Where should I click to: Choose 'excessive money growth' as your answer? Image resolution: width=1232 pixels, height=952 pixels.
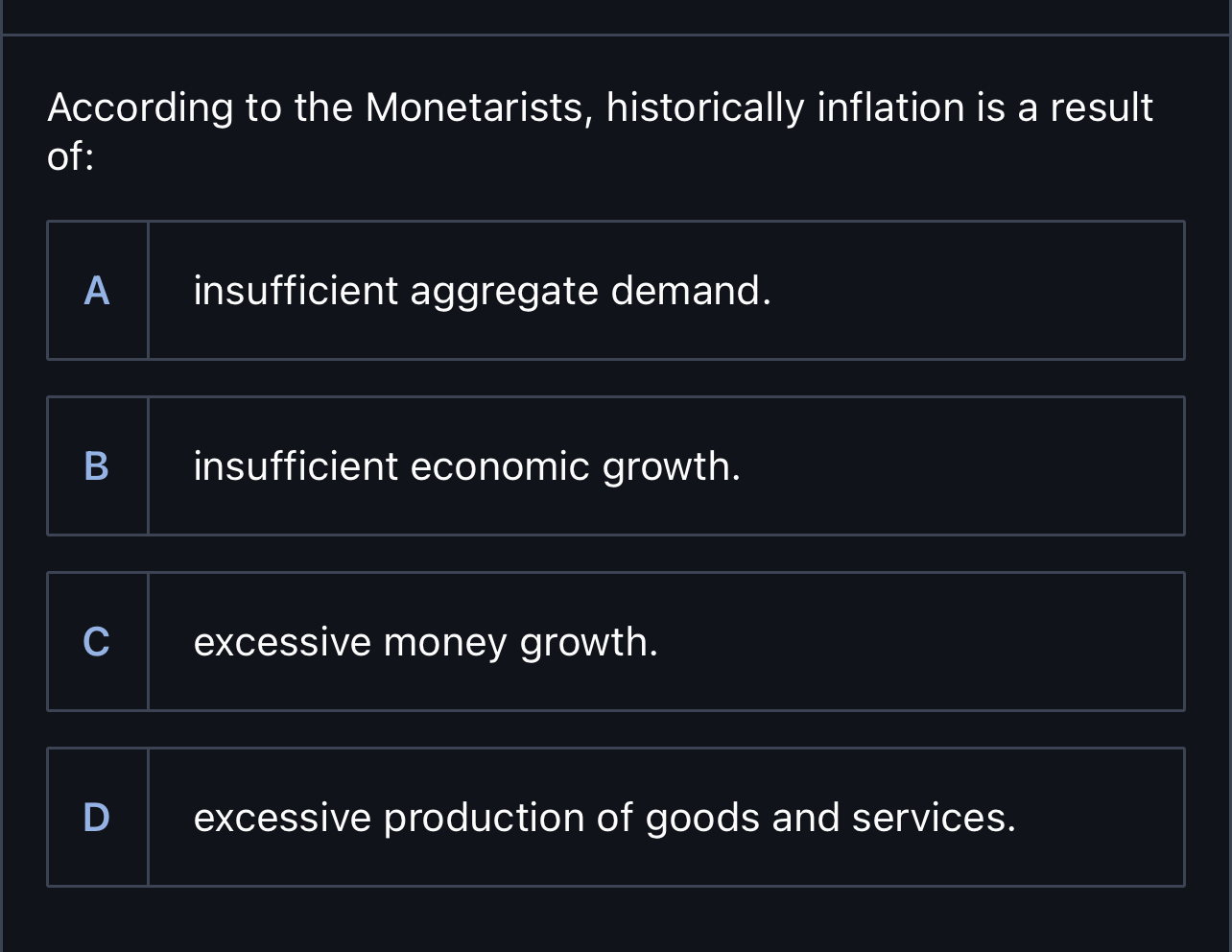coord(427,643)
